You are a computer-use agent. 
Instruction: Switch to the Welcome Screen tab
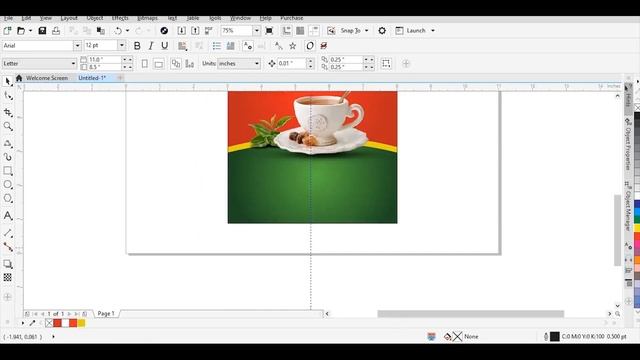[47, 78]
